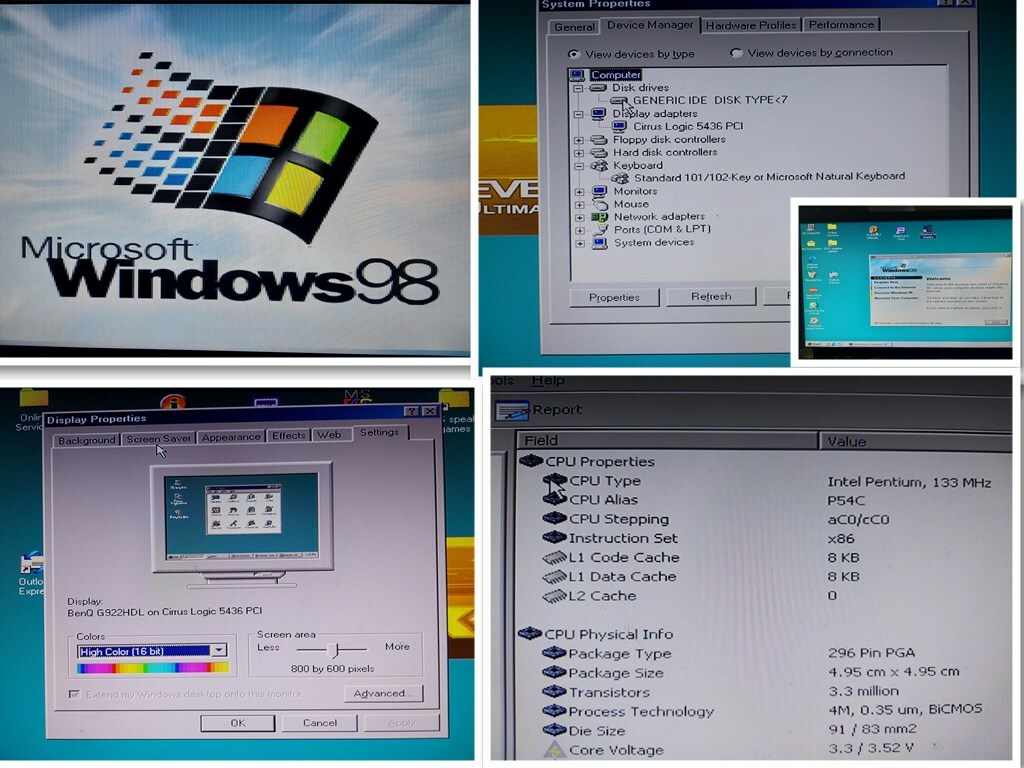Switch to the General tab
Image resolution: width=1024 pixels, height=768 pixels.
click(x=574, y=27)
